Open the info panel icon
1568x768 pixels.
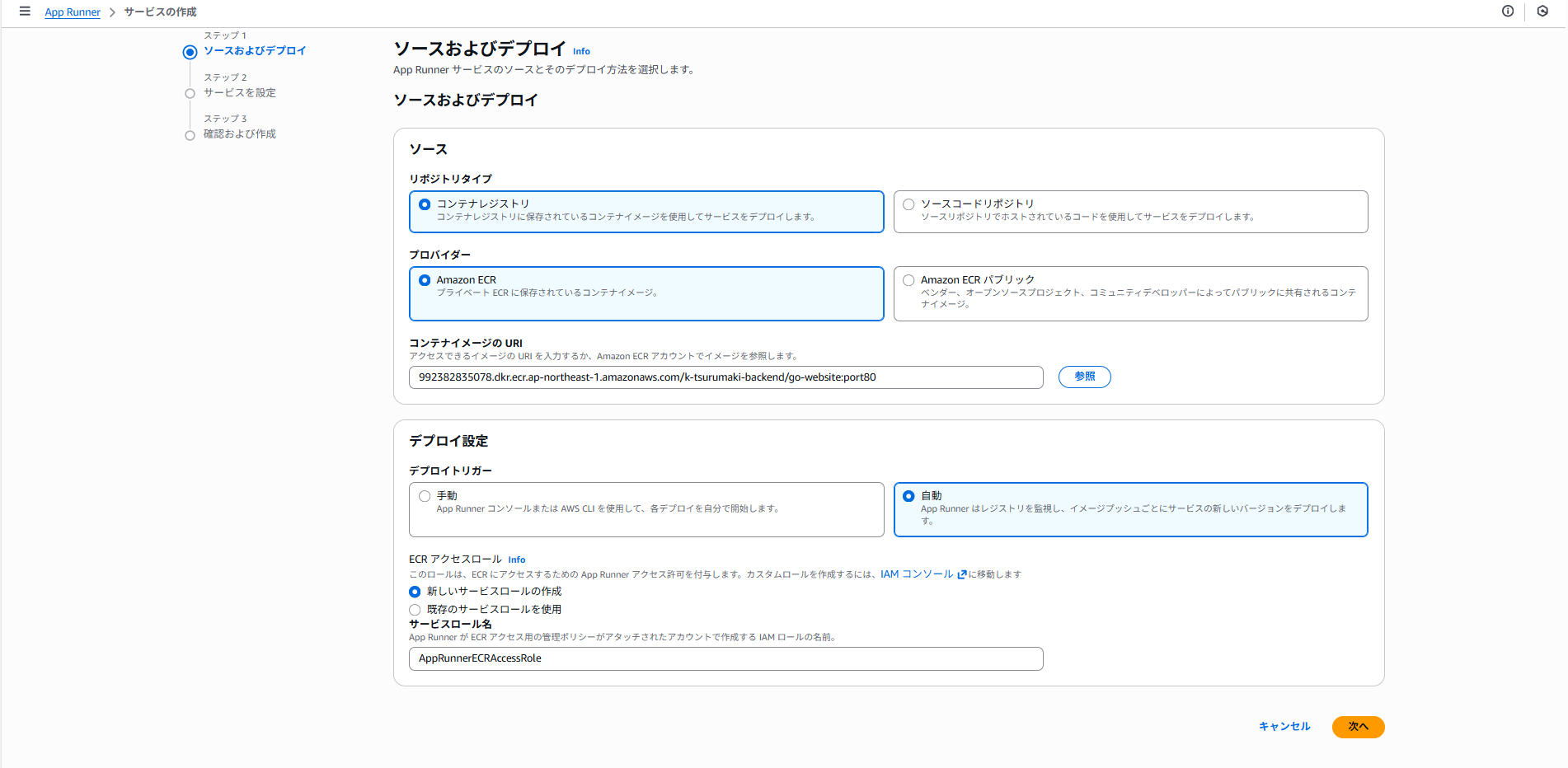tap(1508, 12)
